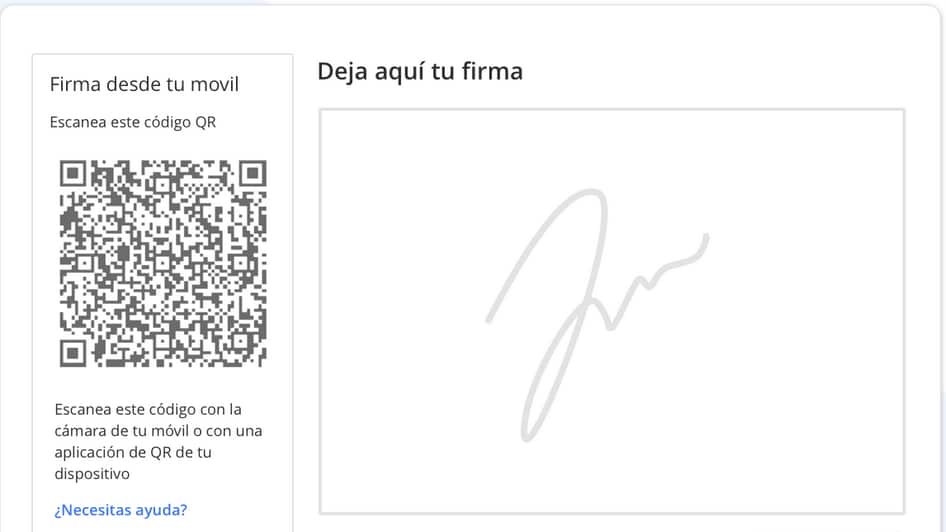
Task: Click the QR code image
Action: tap(163, 264)
